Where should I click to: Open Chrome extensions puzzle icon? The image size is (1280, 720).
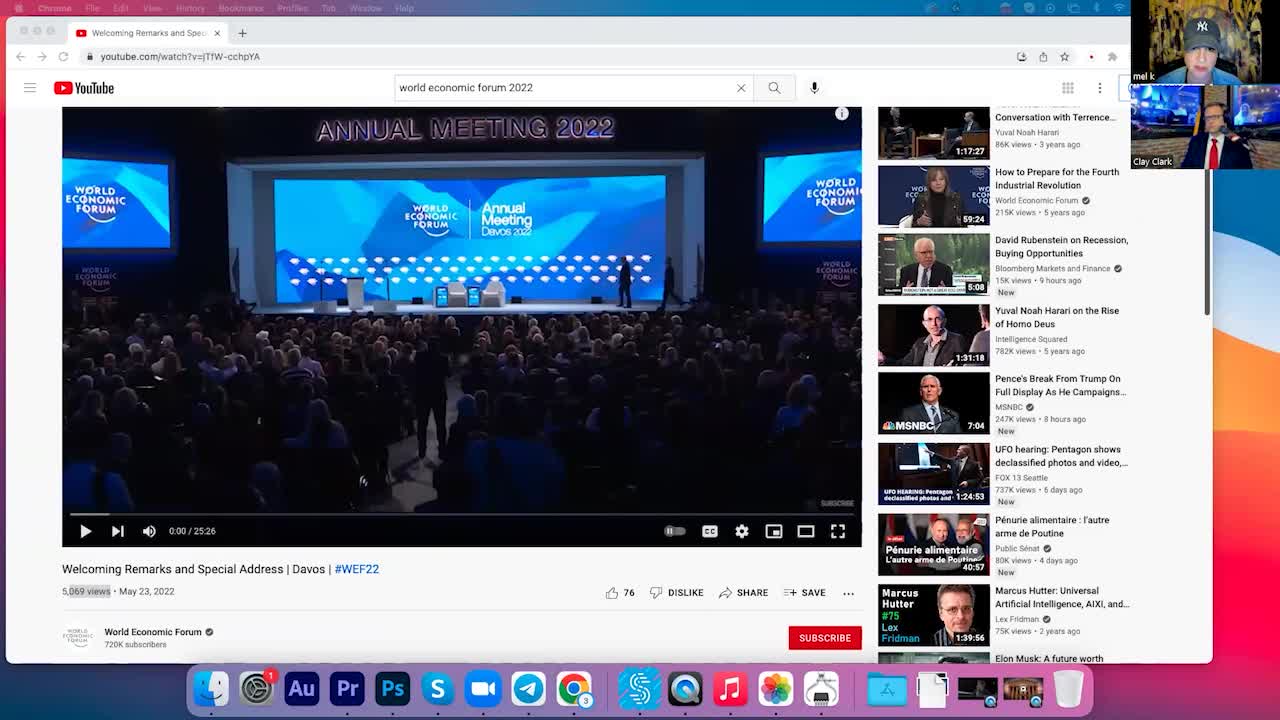tap(1112, 57)
